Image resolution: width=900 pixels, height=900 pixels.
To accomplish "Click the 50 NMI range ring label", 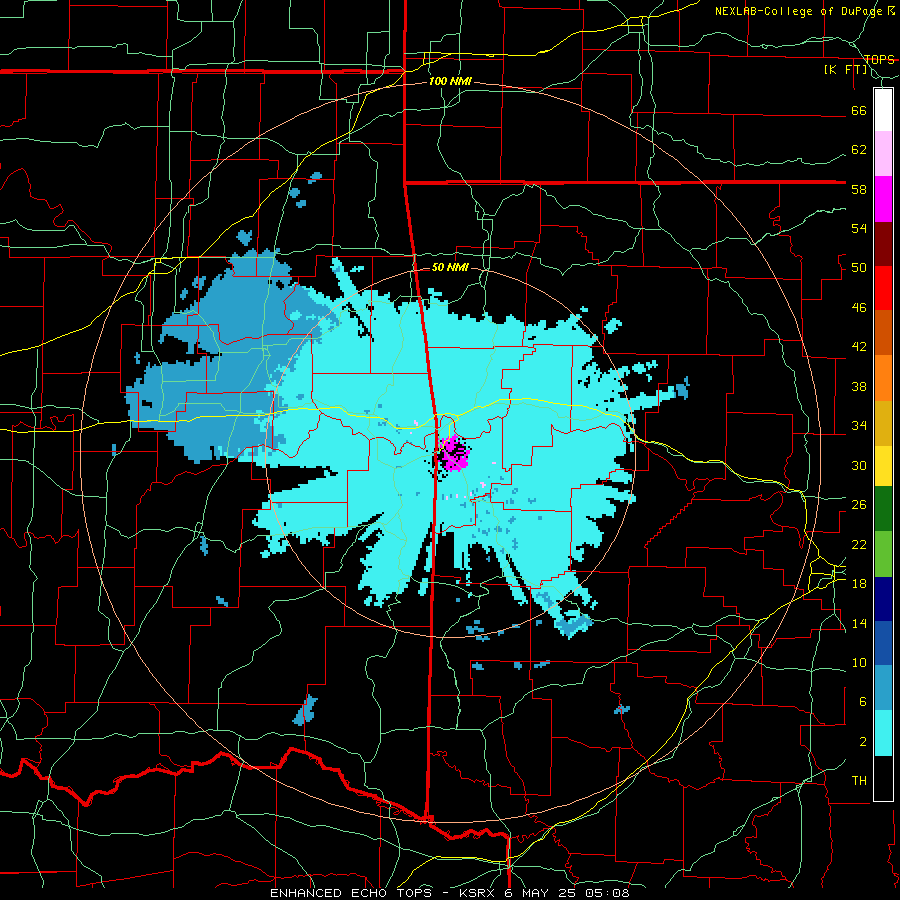I will tap(450, 267).
